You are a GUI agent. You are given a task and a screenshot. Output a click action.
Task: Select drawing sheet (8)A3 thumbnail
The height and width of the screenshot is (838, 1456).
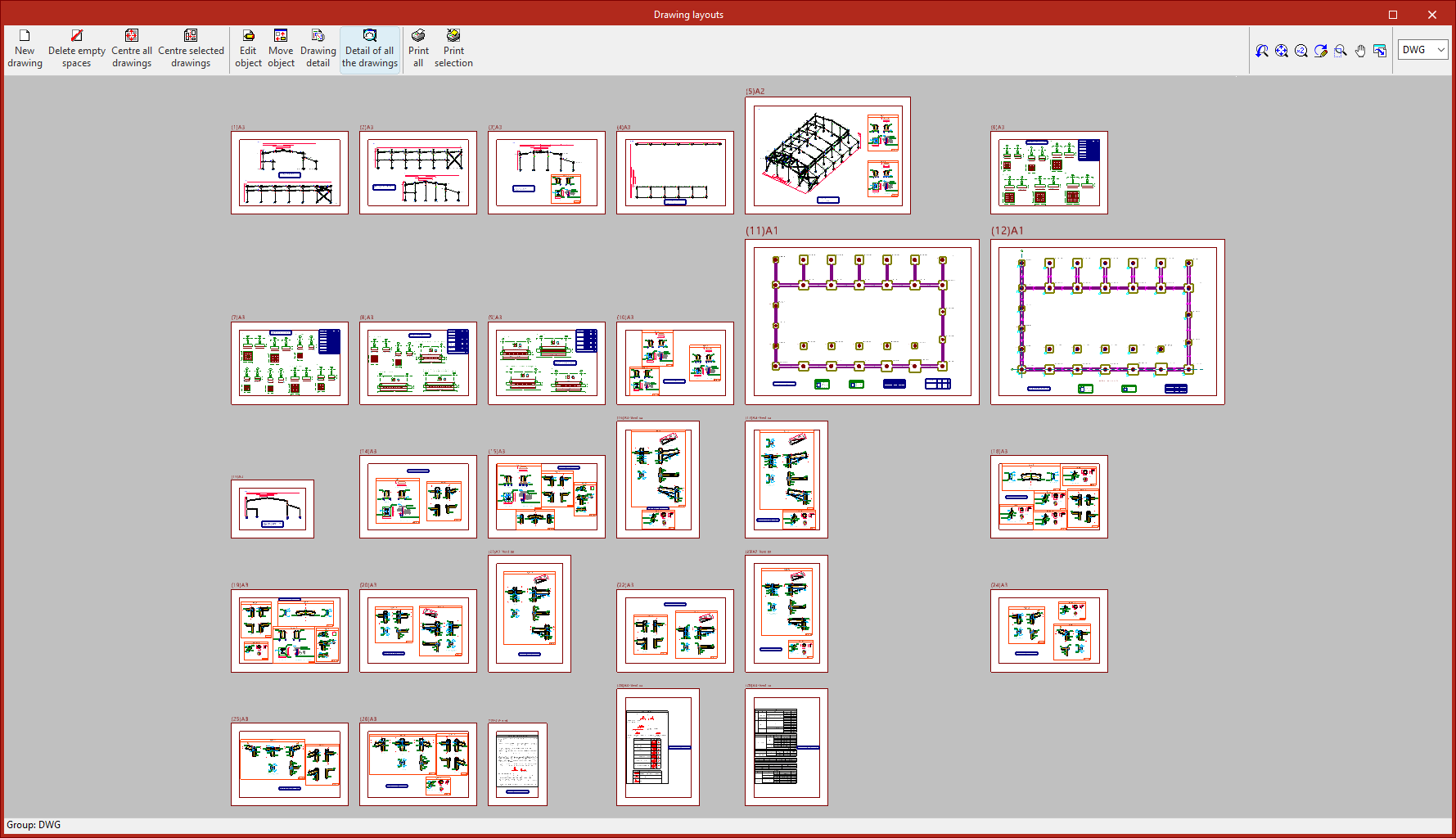coord(418,363)
